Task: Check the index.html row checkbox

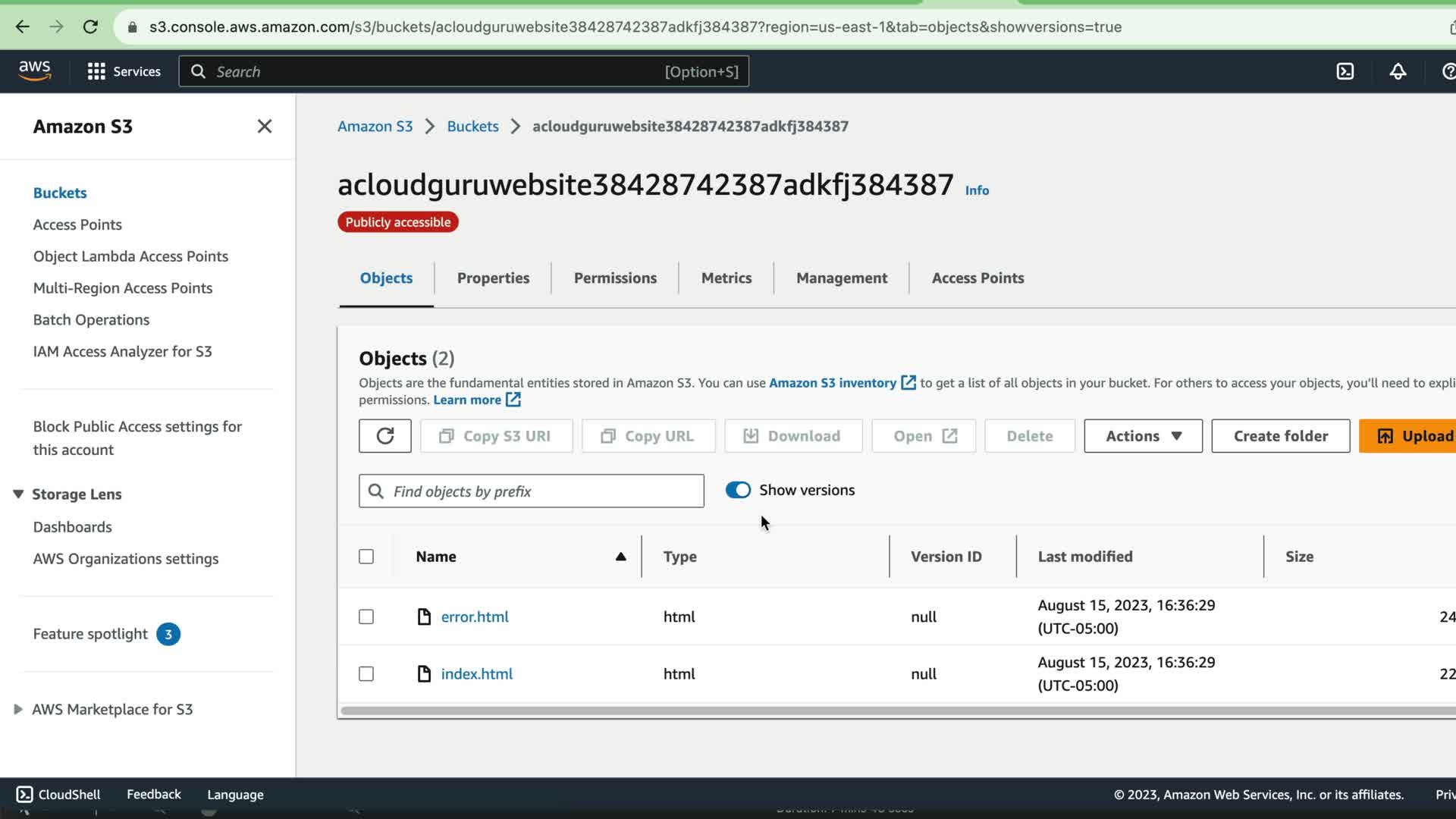Action: (x=366, y=673)
